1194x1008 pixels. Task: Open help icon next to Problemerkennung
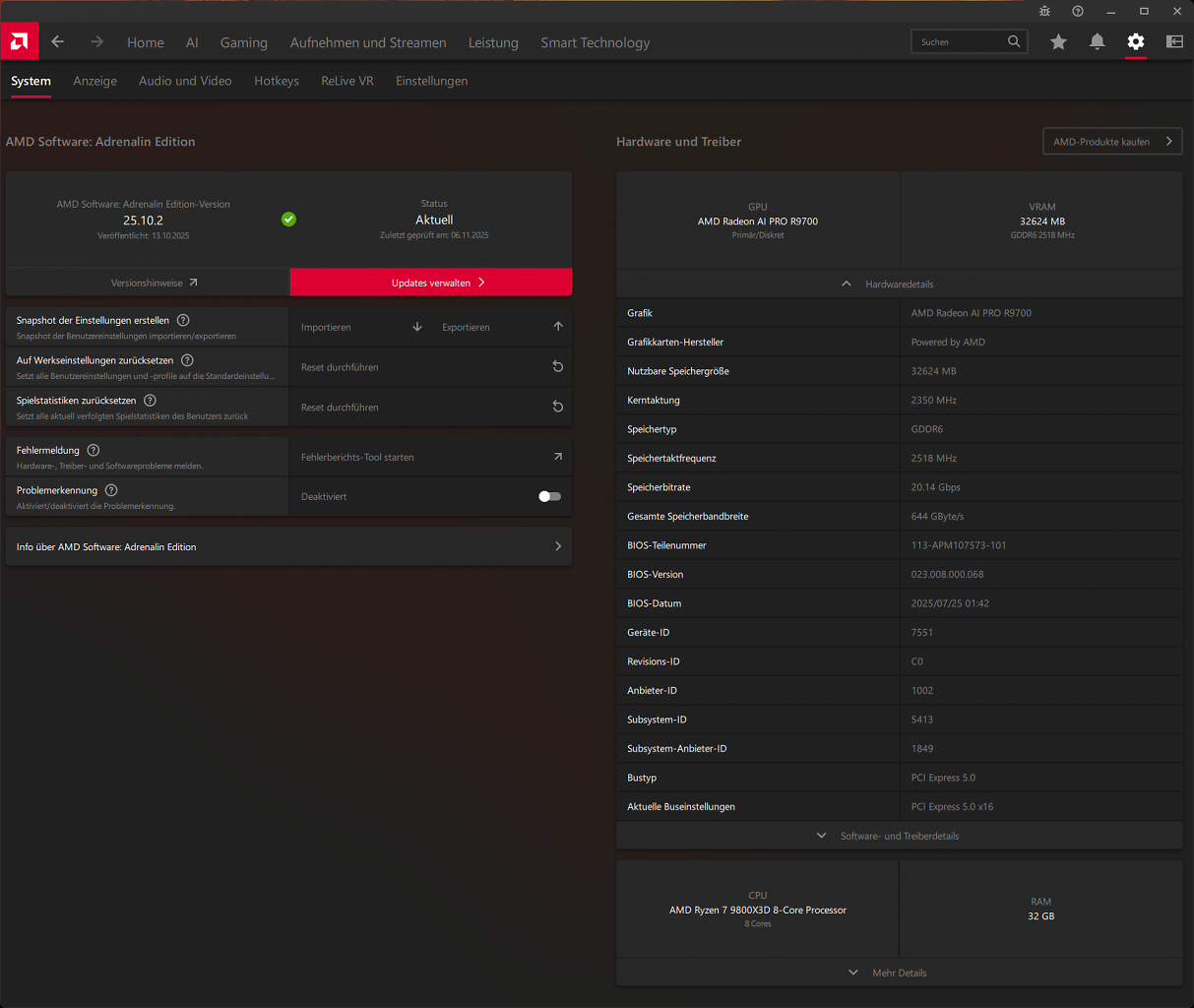(x=111, y=489)
